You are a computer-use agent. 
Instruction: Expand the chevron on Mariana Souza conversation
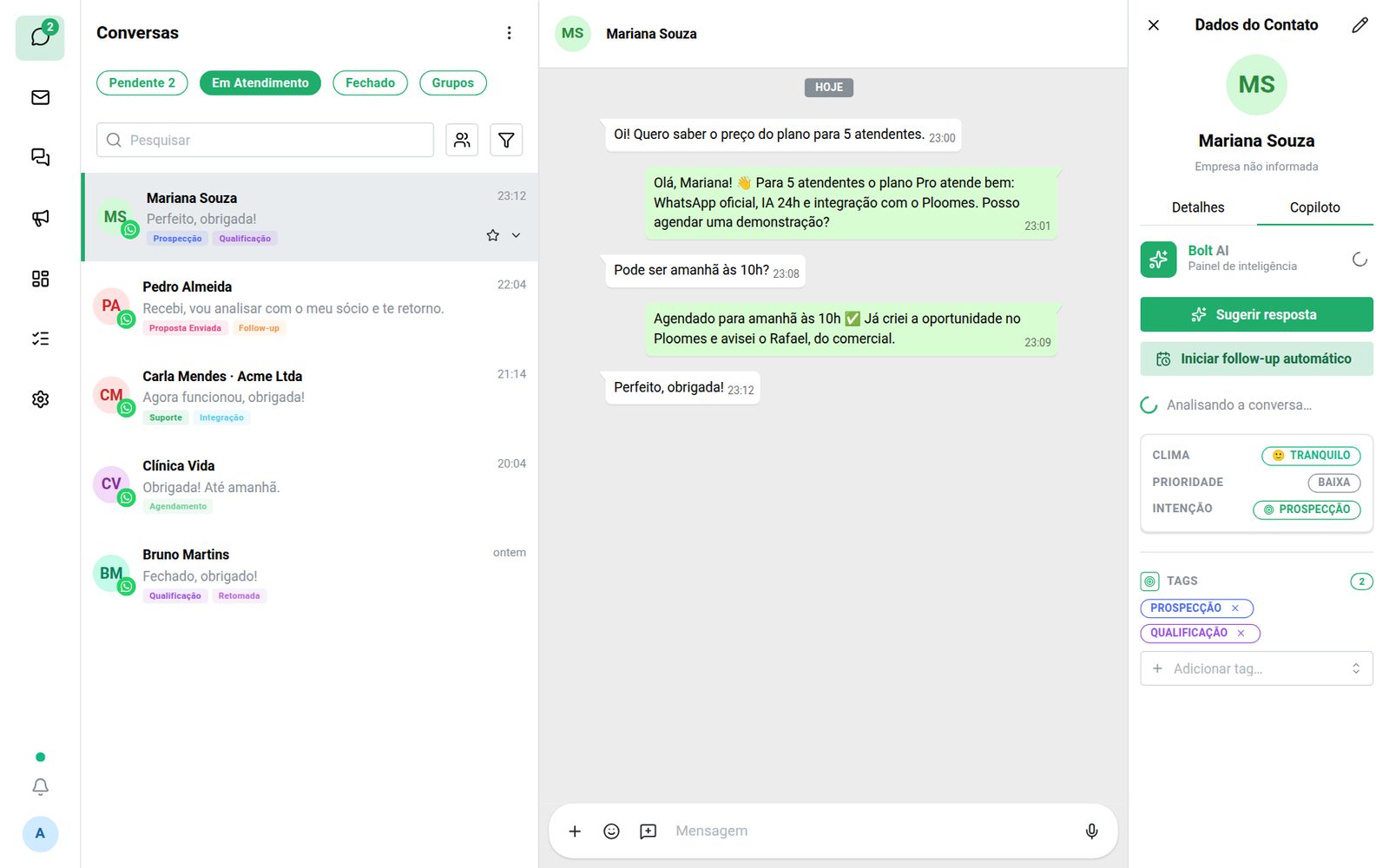[x=516, y=235]
